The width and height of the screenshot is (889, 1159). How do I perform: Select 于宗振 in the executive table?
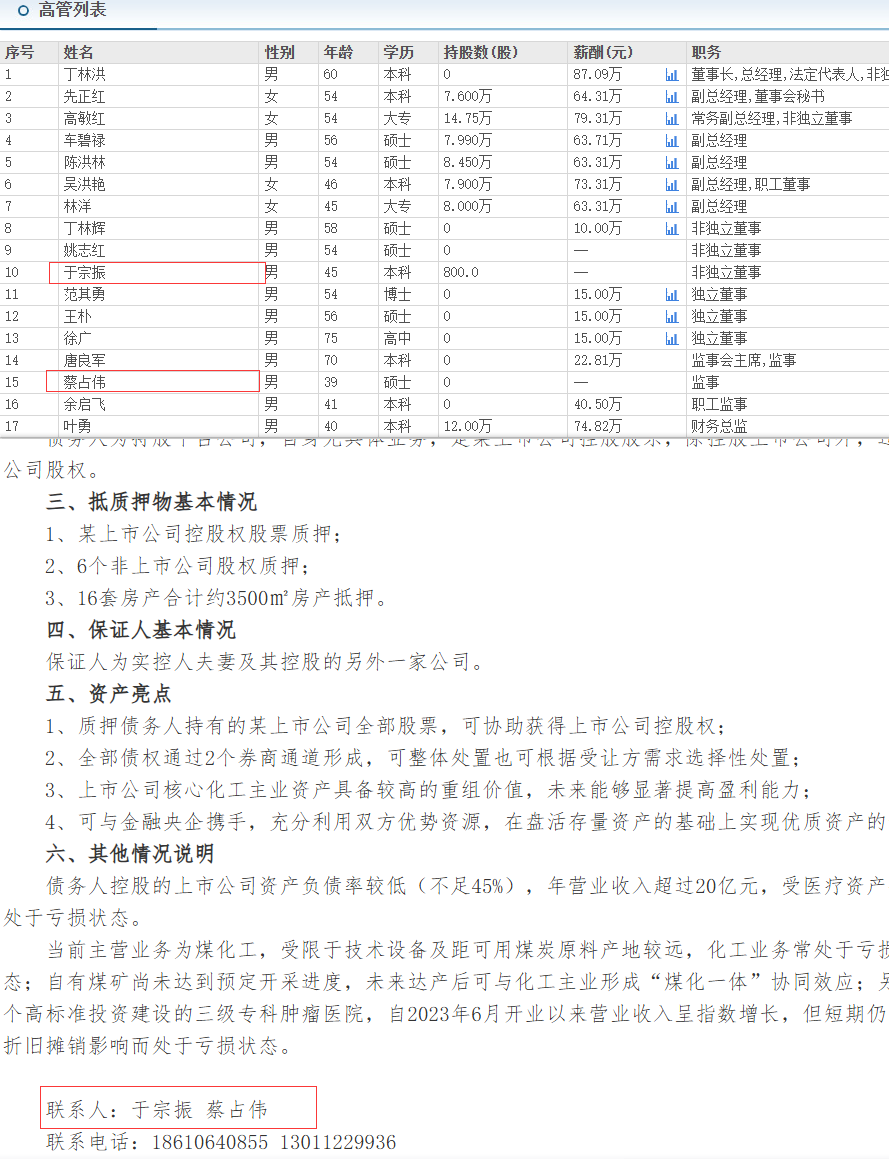[84, 273]
